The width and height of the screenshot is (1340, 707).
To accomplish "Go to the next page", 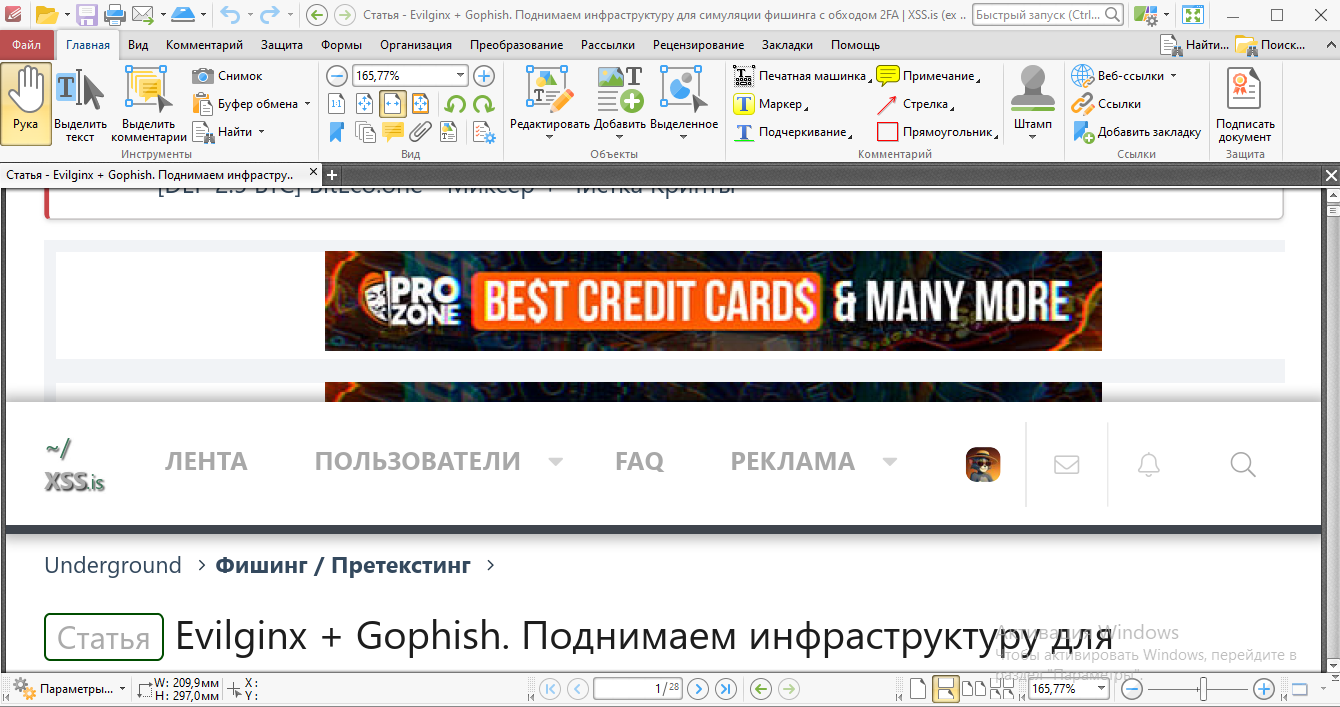I will [x=698, y=689].
